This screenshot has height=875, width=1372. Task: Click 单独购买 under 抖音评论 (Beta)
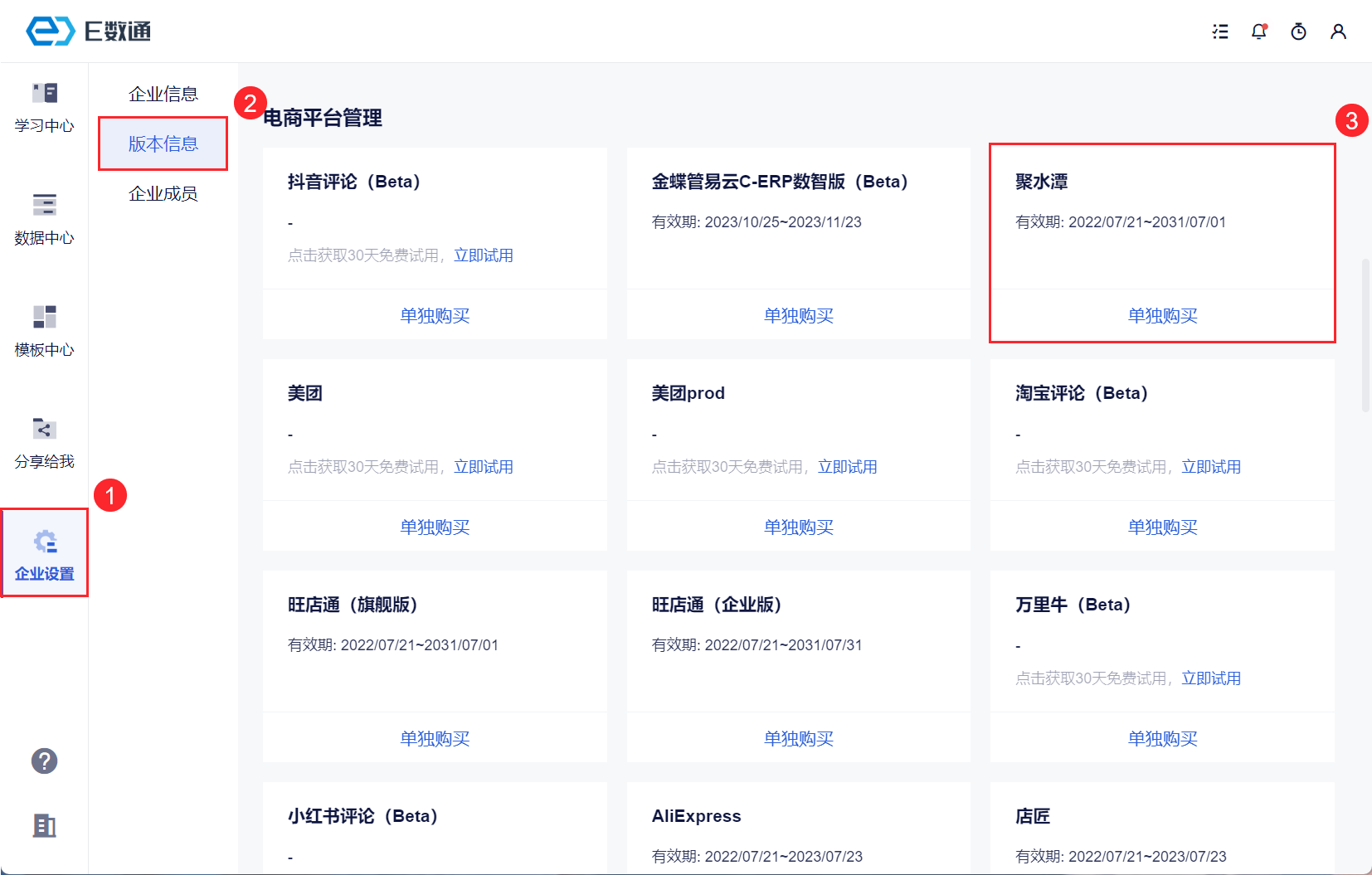point(435,315)
